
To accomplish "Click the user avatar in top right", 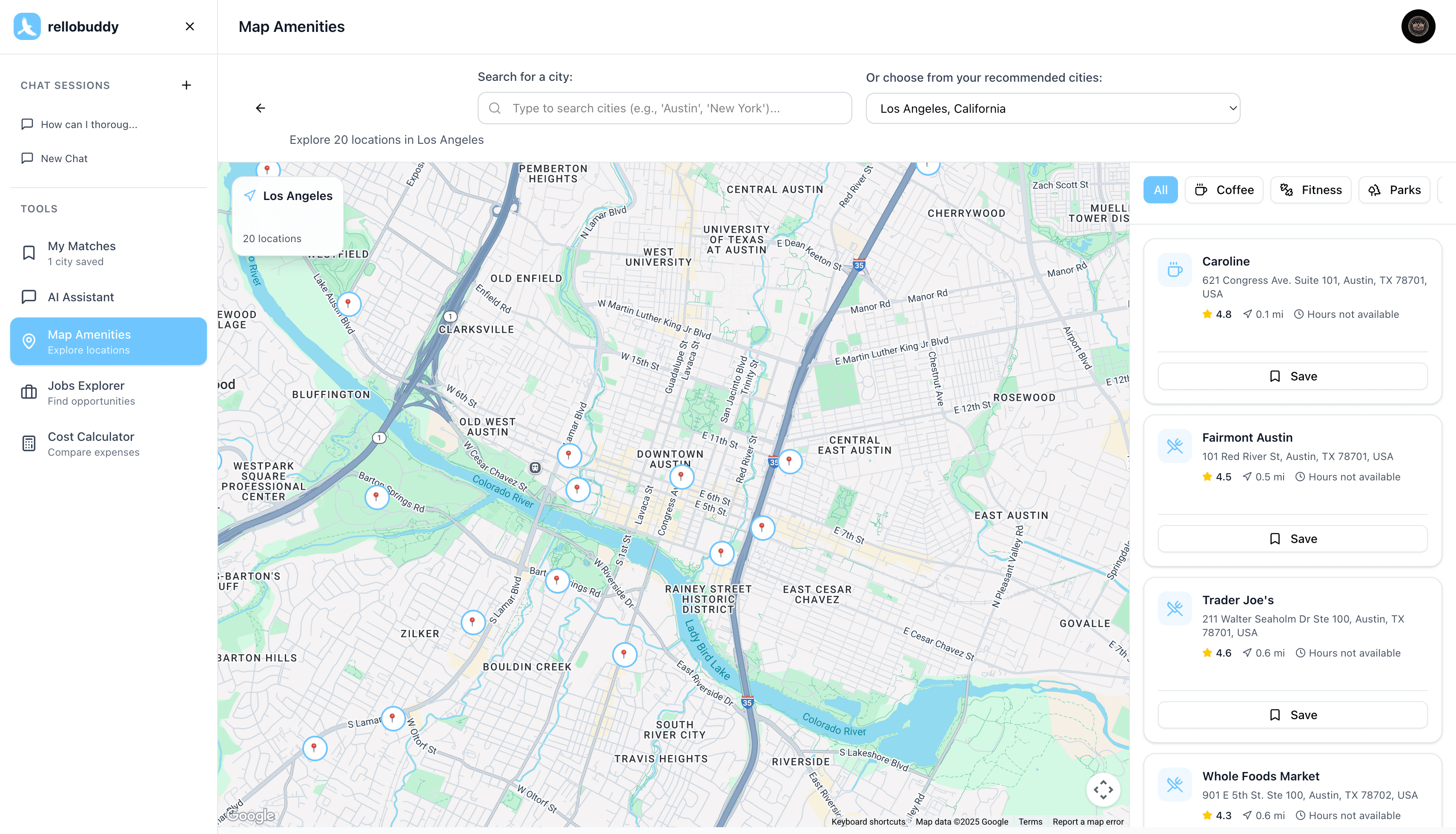I will coord(1418,26).
